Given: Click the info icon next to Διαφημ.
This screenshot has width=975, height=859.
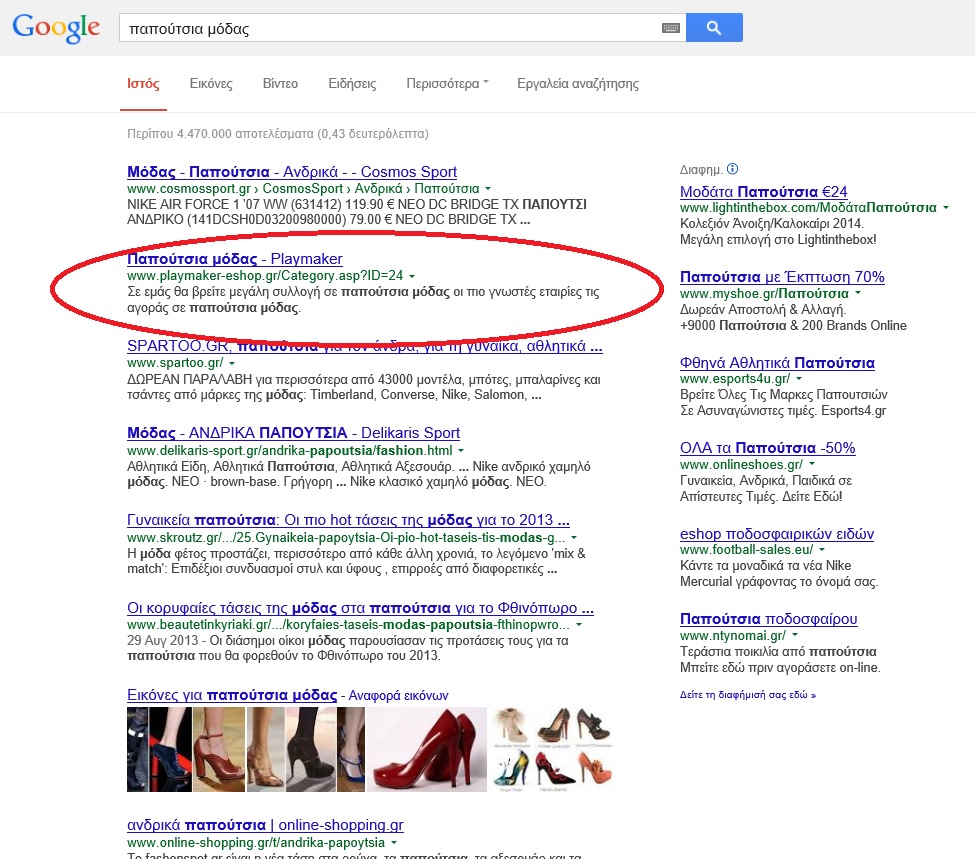Looking at the screenshot, I should [732, 169].
